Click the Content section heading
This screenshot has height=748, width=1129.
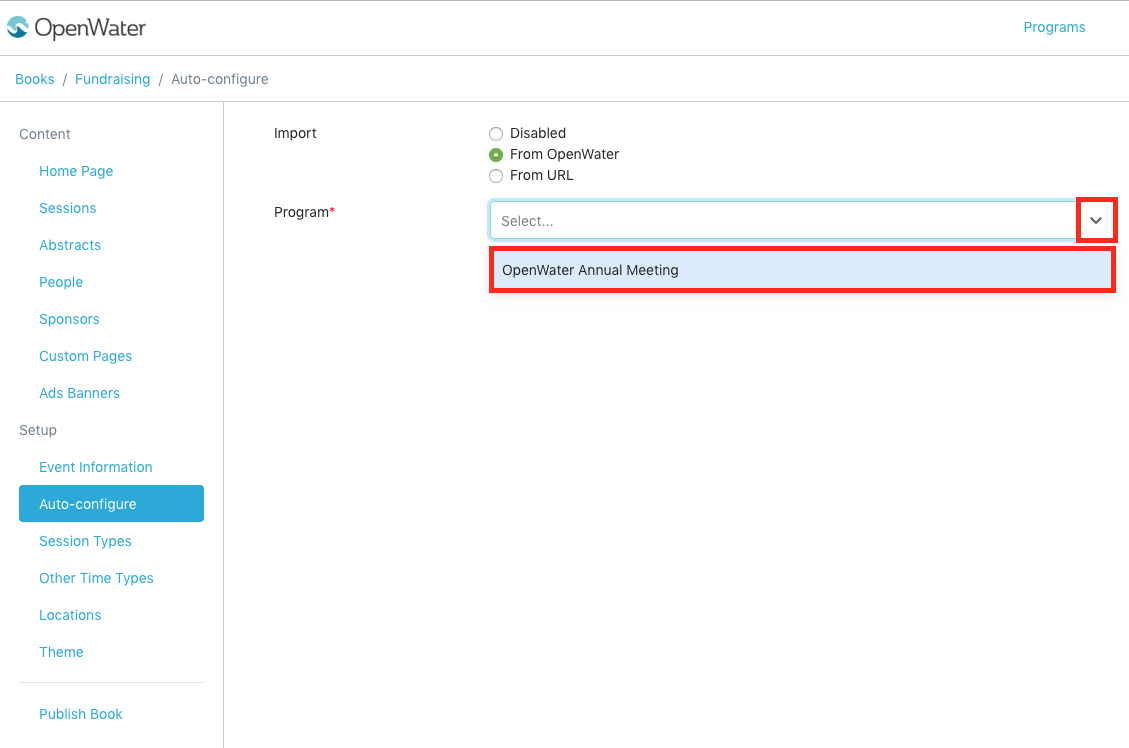point(45,134)
